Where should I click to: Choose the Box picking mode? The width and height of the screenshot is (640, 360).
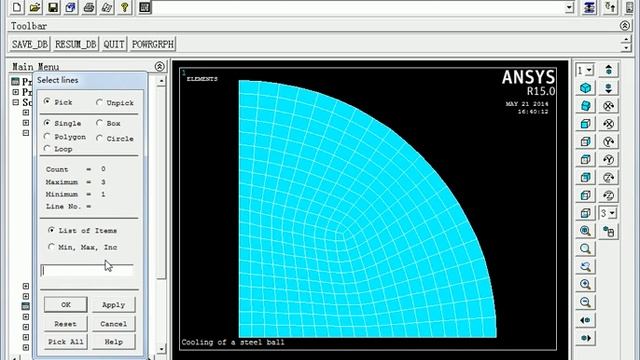coord(99,122)
